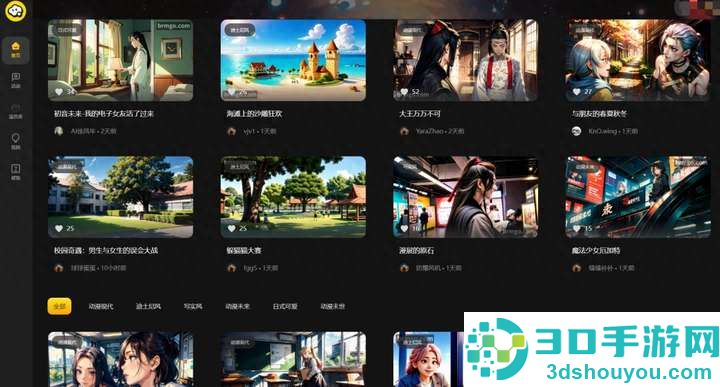Like the 校园奇遇 card with its heart icon
This screenshot has width=720, height=387.
coord(59,228)
